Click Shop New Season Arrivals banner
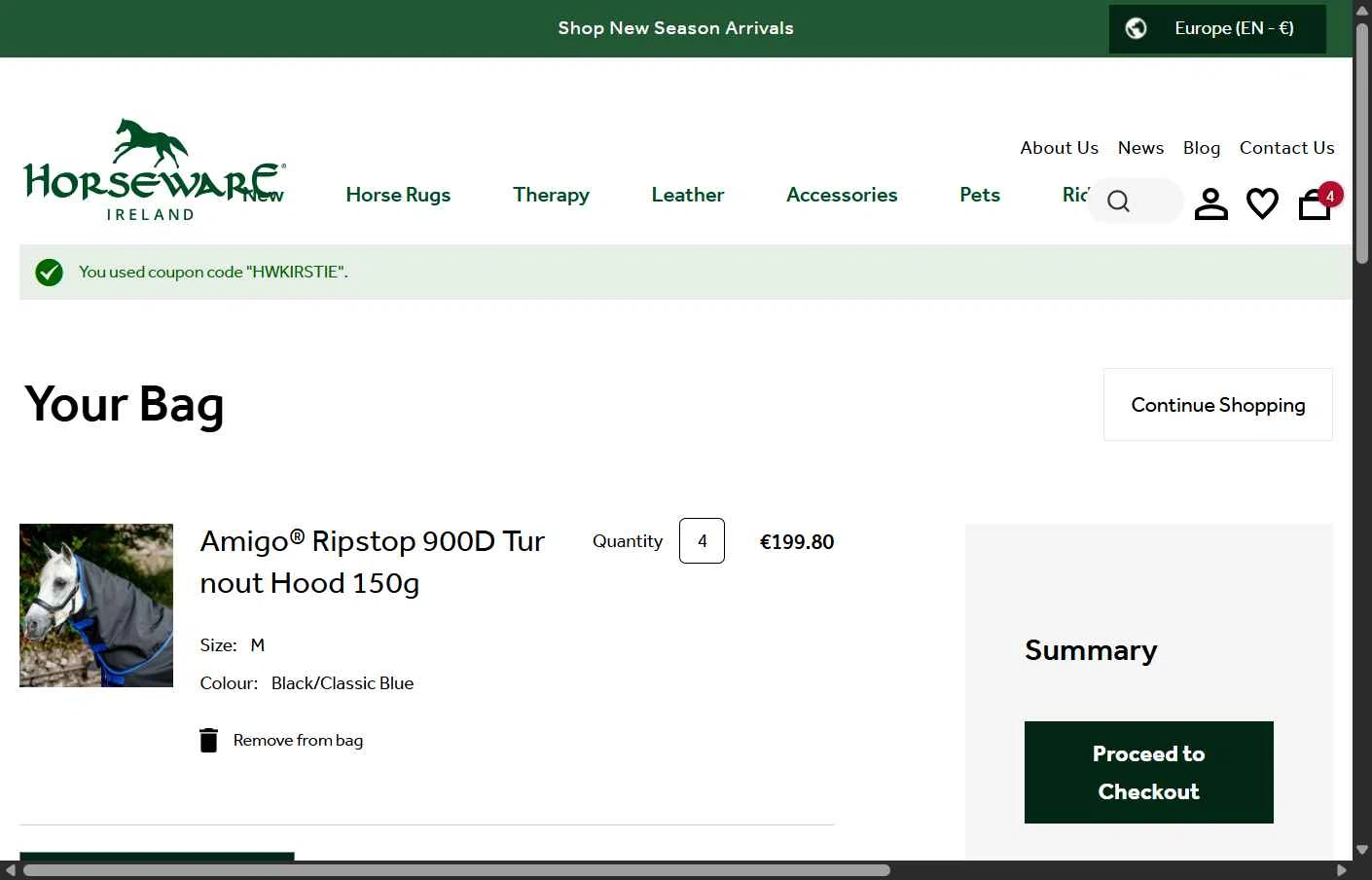Image resolution: width=1372 pixels, height=880 pixels. [x=675, y=28]
